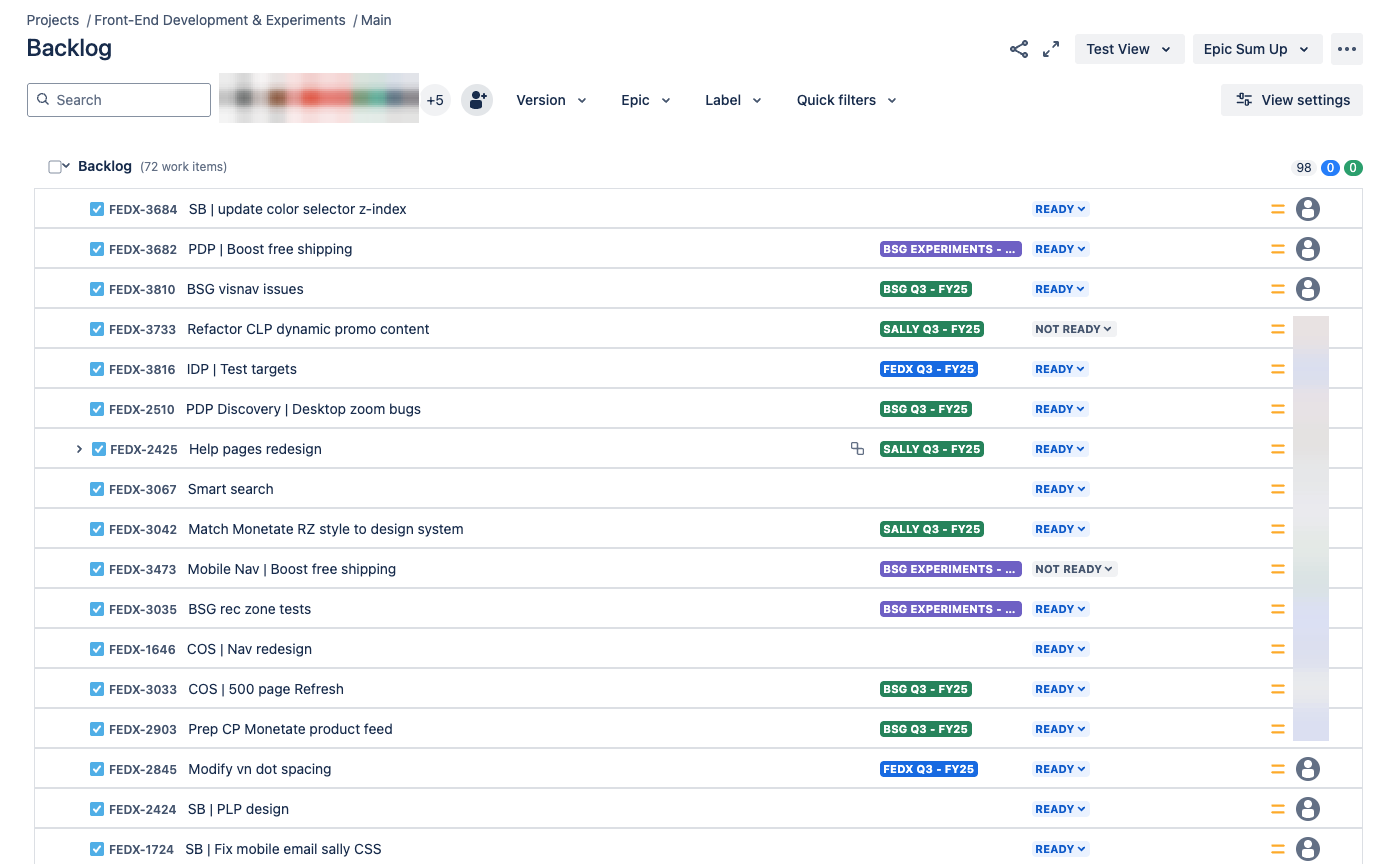The image size is (1382, 864).
Task: Click priority icon on FEDX-1646 row
Action: click(1277, 649)
